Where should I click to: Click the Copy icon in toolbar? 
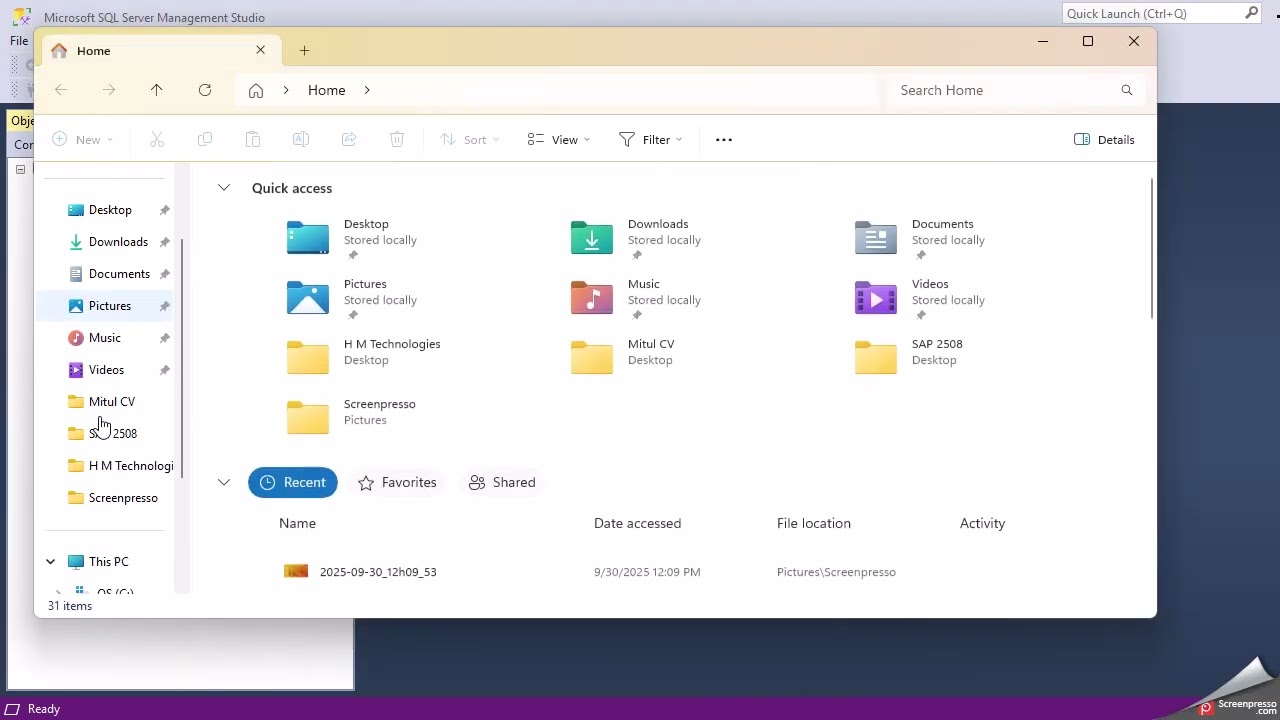[205, 140]
